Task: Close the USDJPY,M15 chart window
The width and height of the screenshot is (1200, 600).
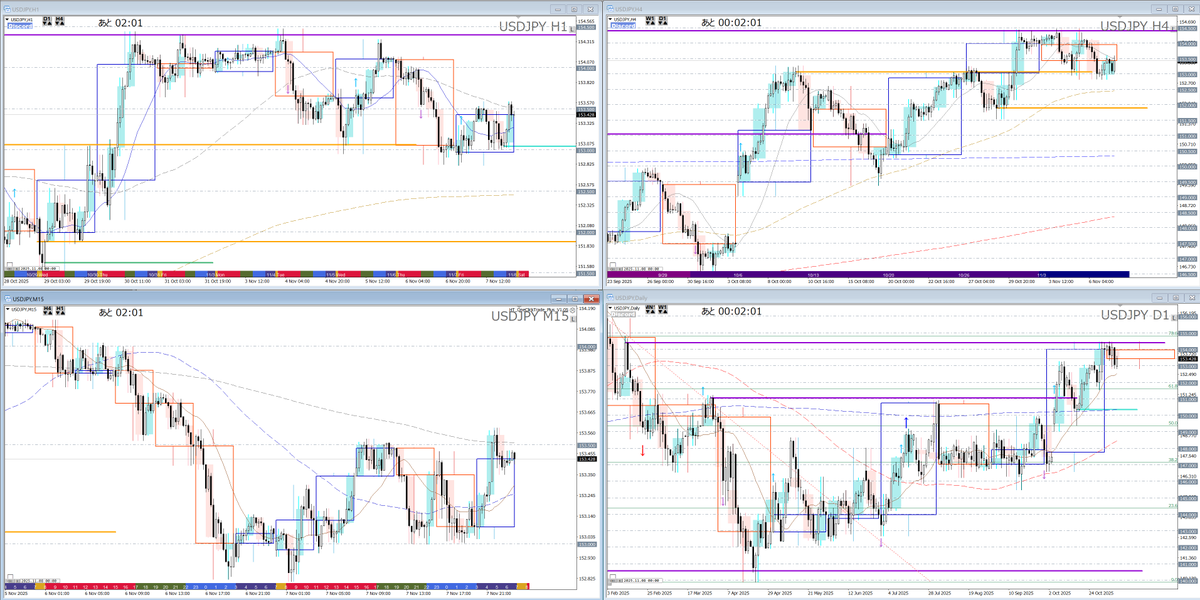Action: (x=591, y=299)
